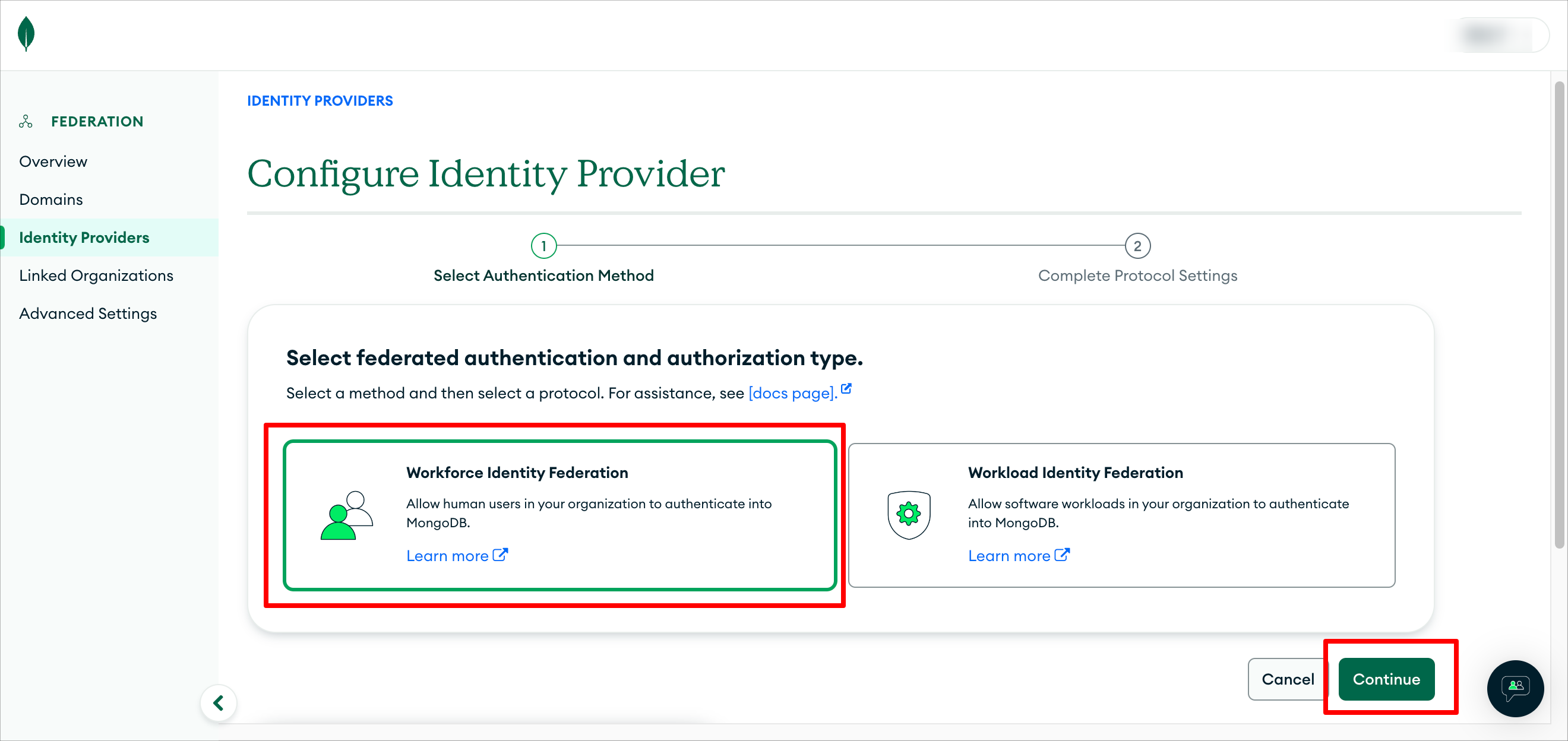Open Advanced Settings

coord(88,313)
